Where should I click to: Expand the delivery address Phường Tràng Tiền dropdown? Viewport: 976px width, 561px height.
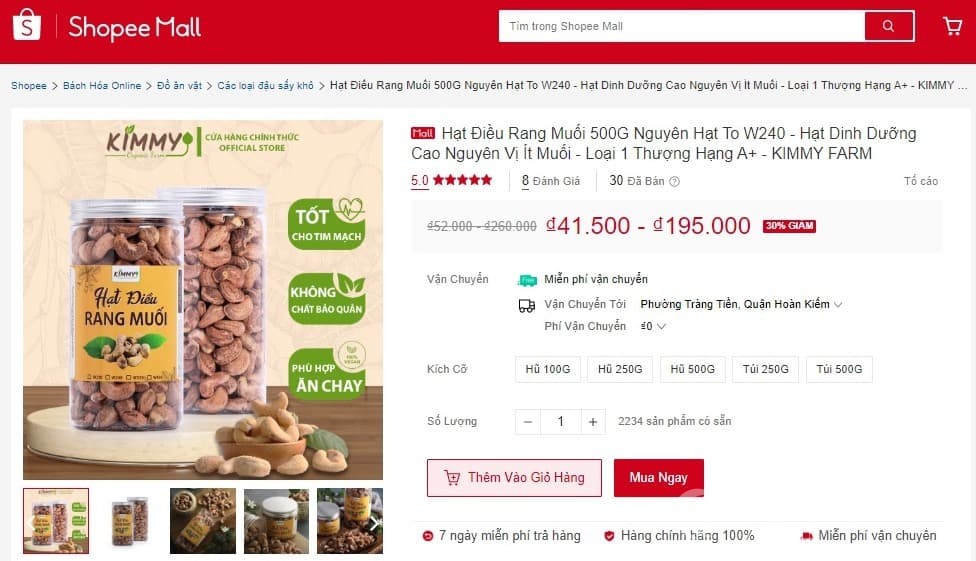pyautogui.click(x=741, y=304)
